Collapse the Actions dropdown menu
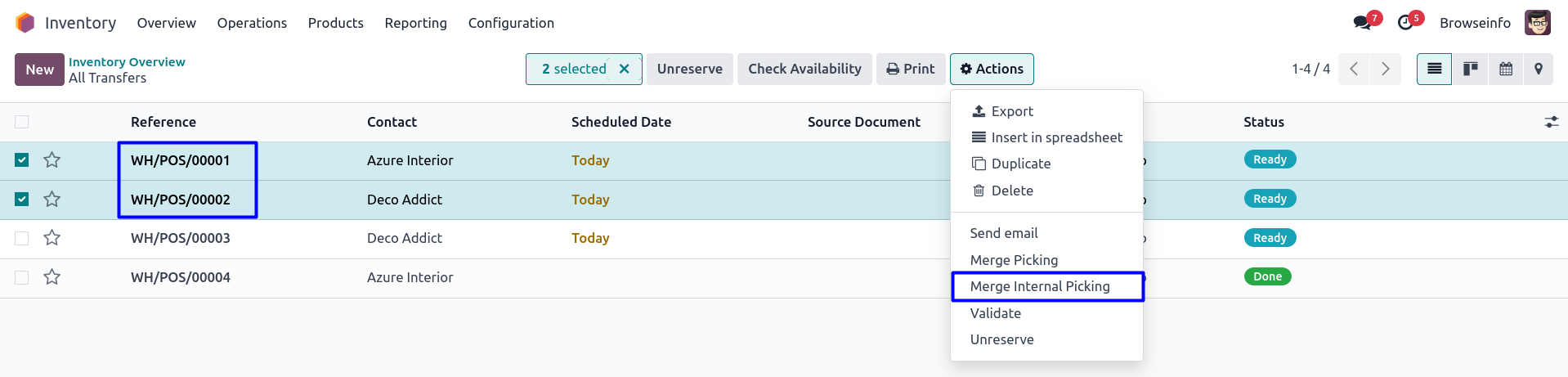The width and height of the screenshot is (1568, 377). (992, 69)
